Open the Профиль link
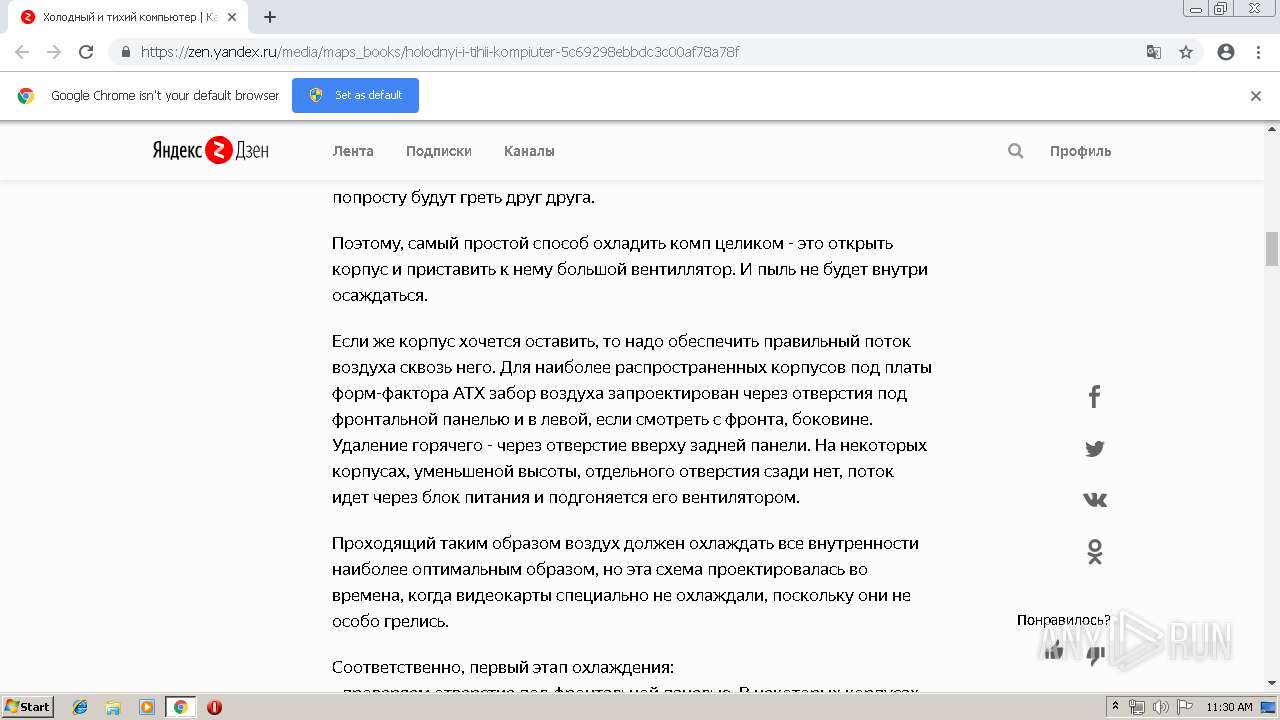 [1080, 151]
